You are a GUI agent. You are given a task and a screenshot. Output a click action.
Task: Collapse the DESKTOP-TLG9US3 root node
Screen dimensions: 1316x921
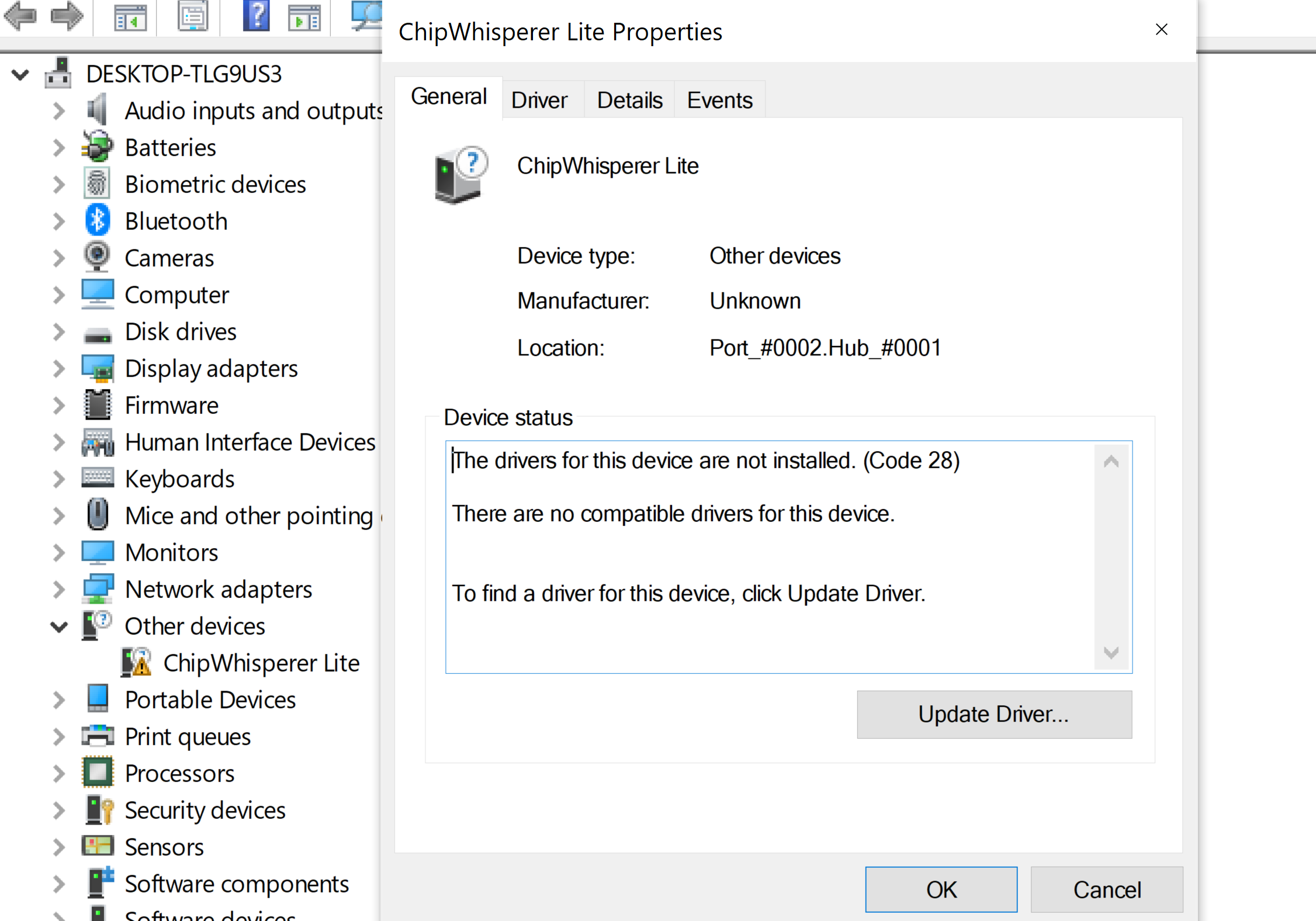coord(20,74)
